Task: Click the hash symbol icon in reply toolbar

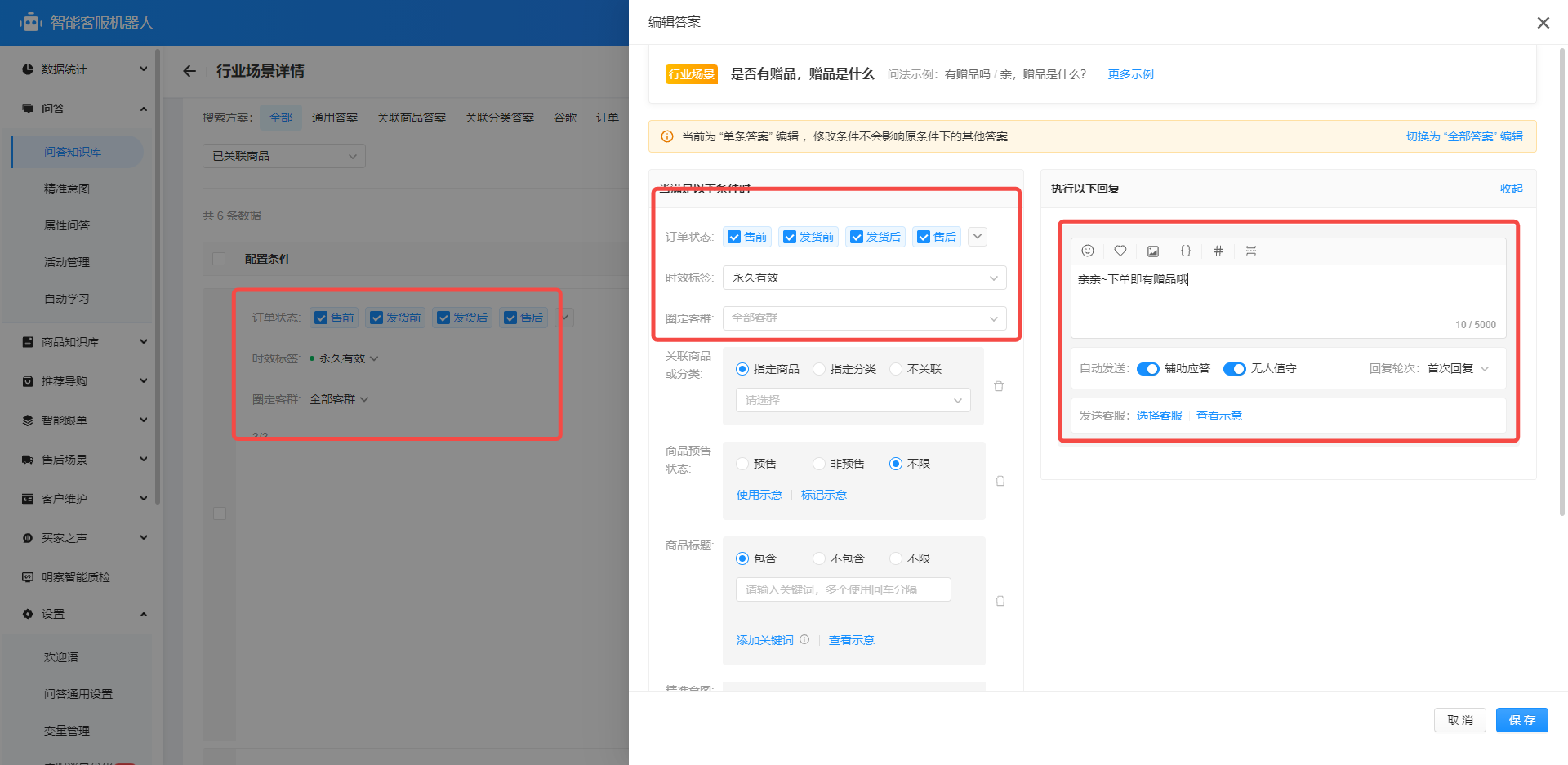Action: pyautogui.click(x=1218, y=251)
